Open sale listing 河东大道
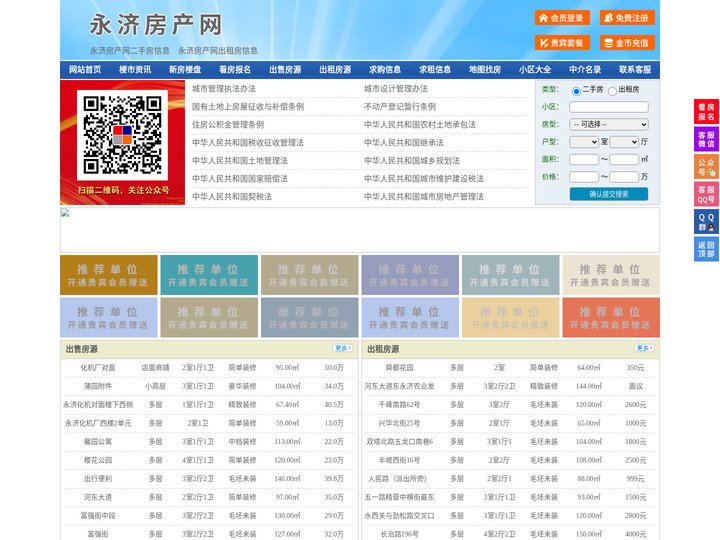The width and height of the screenshot is (720, 540). tap(98, 497)
